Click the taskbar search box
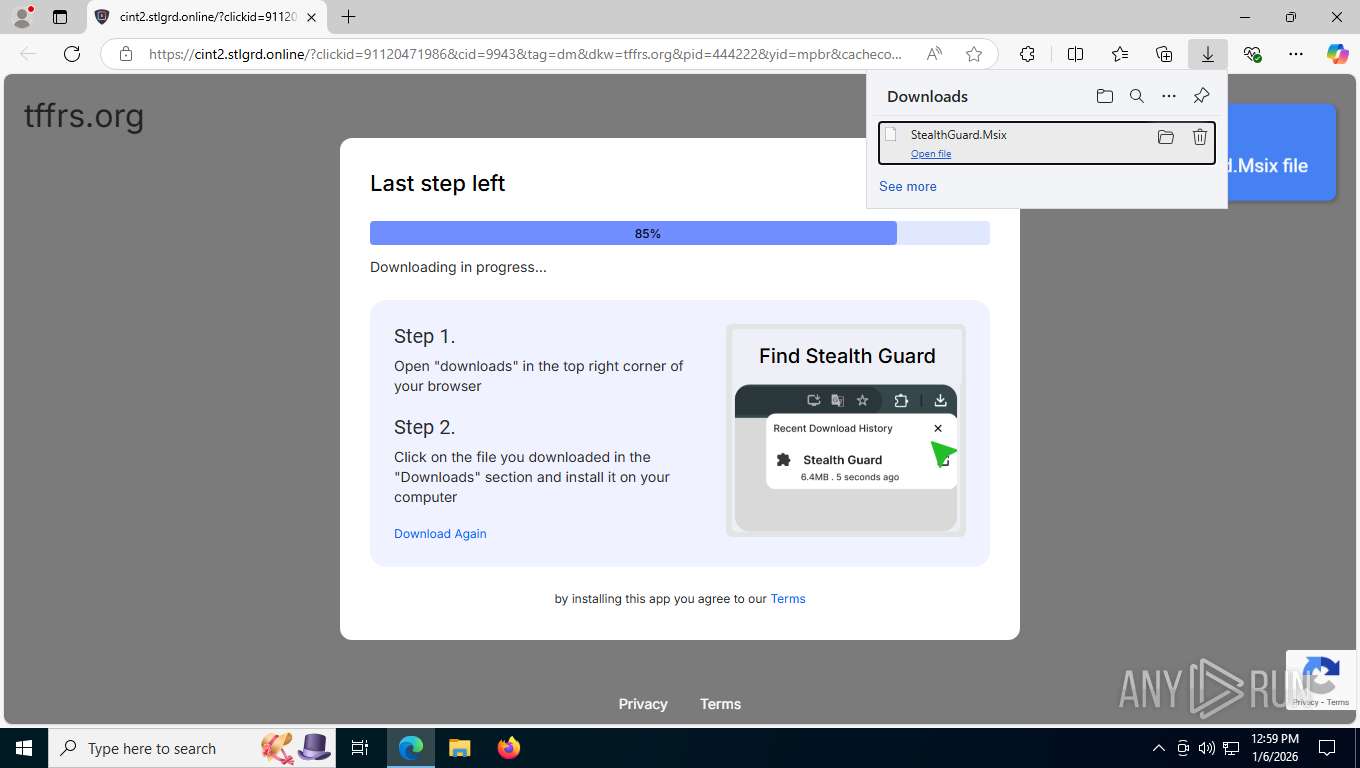 click(190, 748)
